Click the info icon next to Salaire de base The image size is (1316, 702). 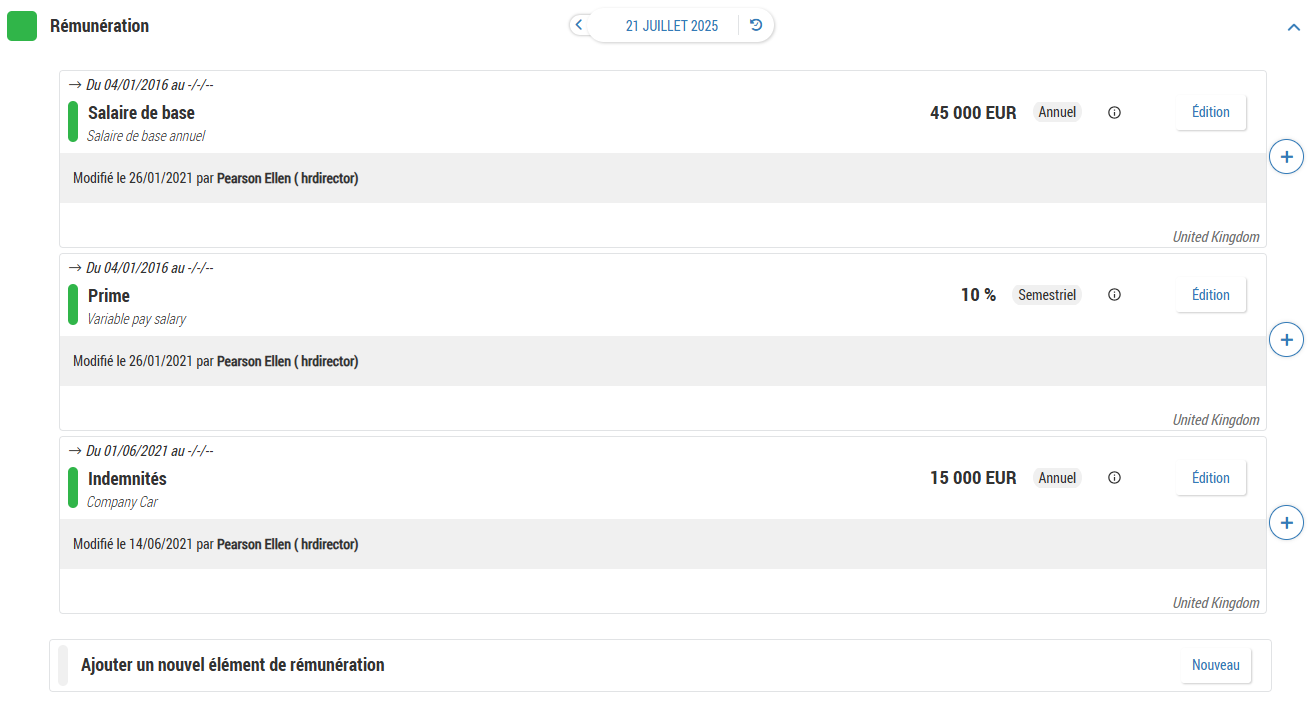pos(1114,113)
